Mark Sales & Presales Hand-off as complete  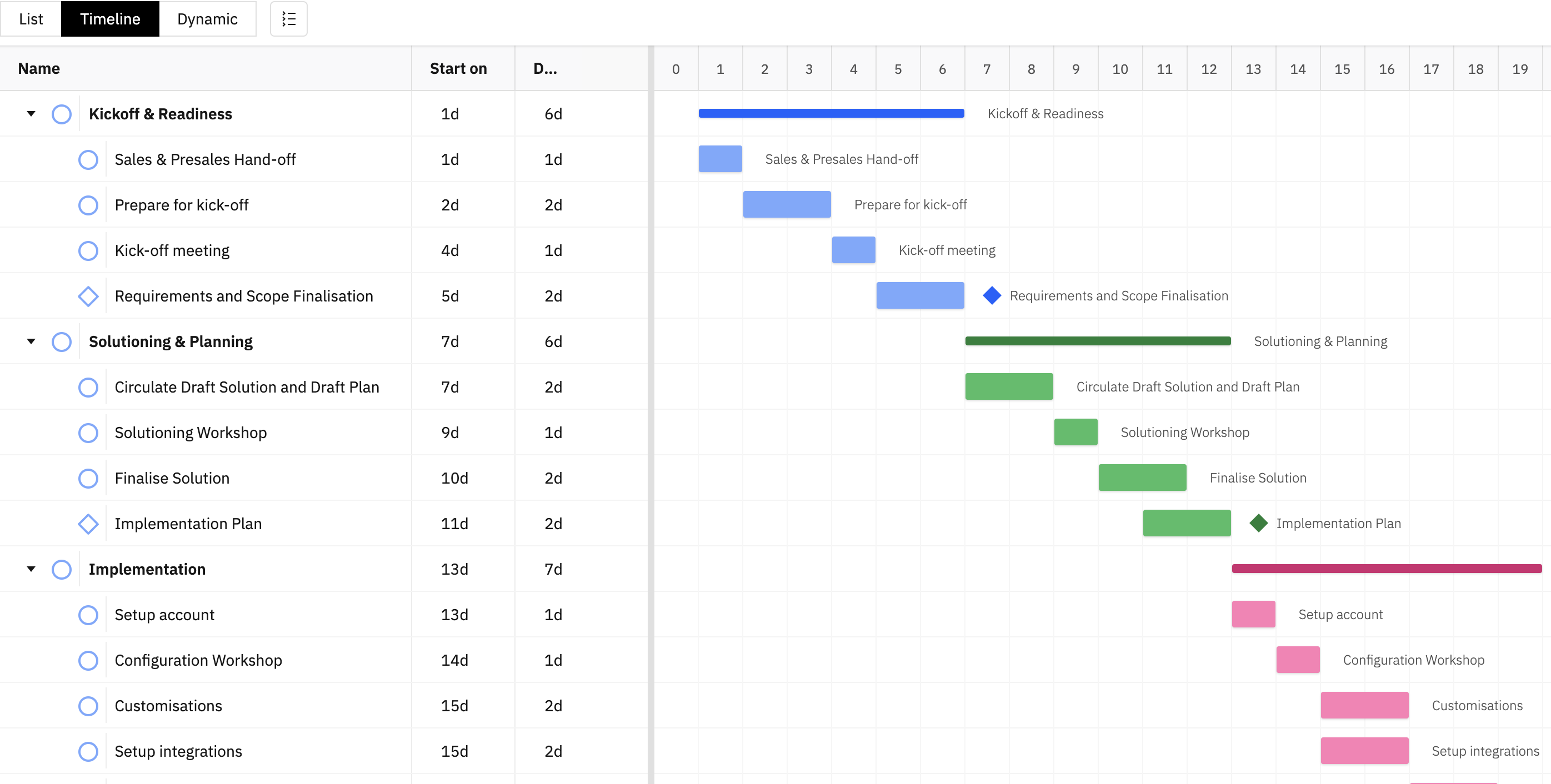point(88,159)
